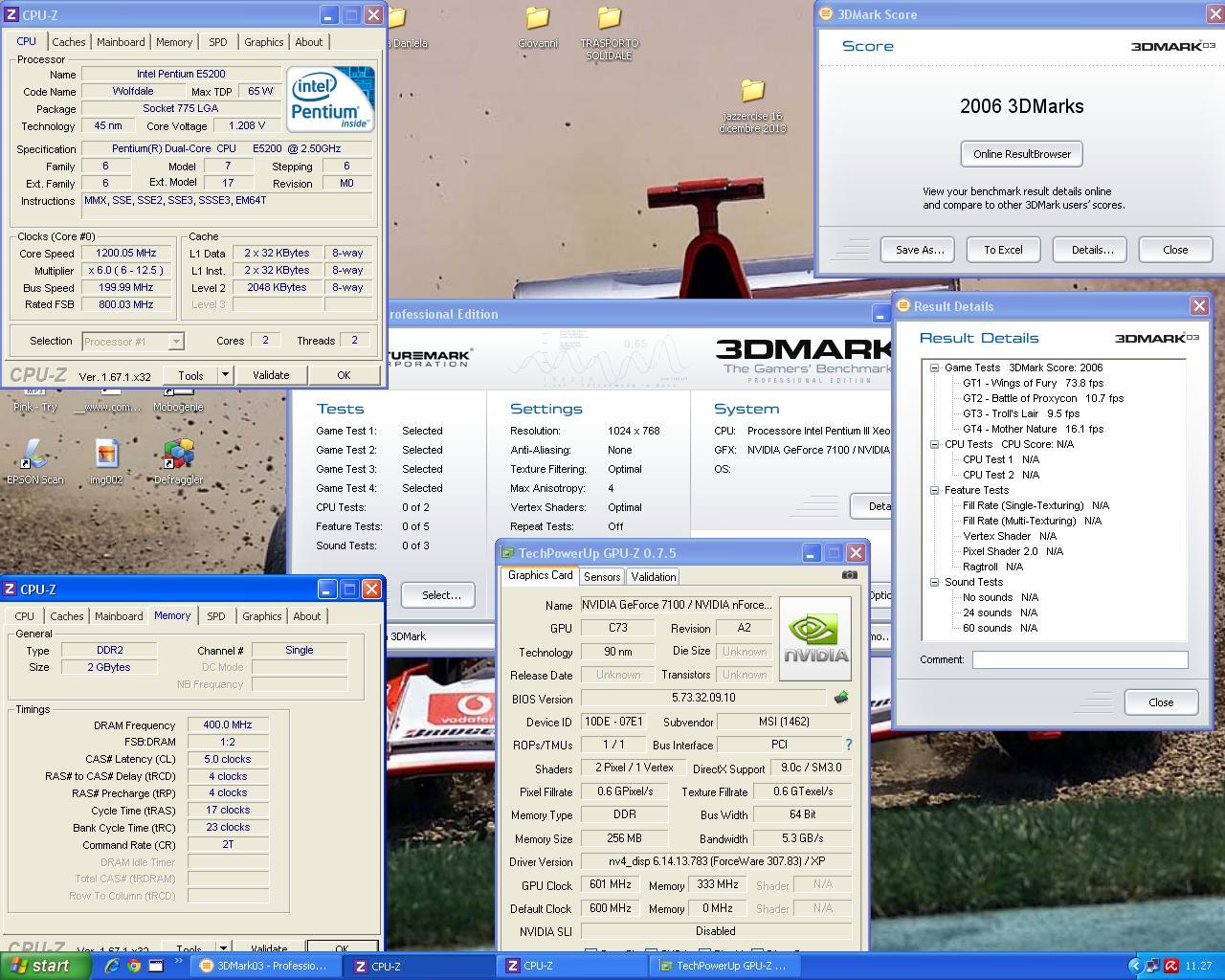Open the Giovanni desktop folder
The height and width of the screenshot is (980, 1225).
pos(538,28)
